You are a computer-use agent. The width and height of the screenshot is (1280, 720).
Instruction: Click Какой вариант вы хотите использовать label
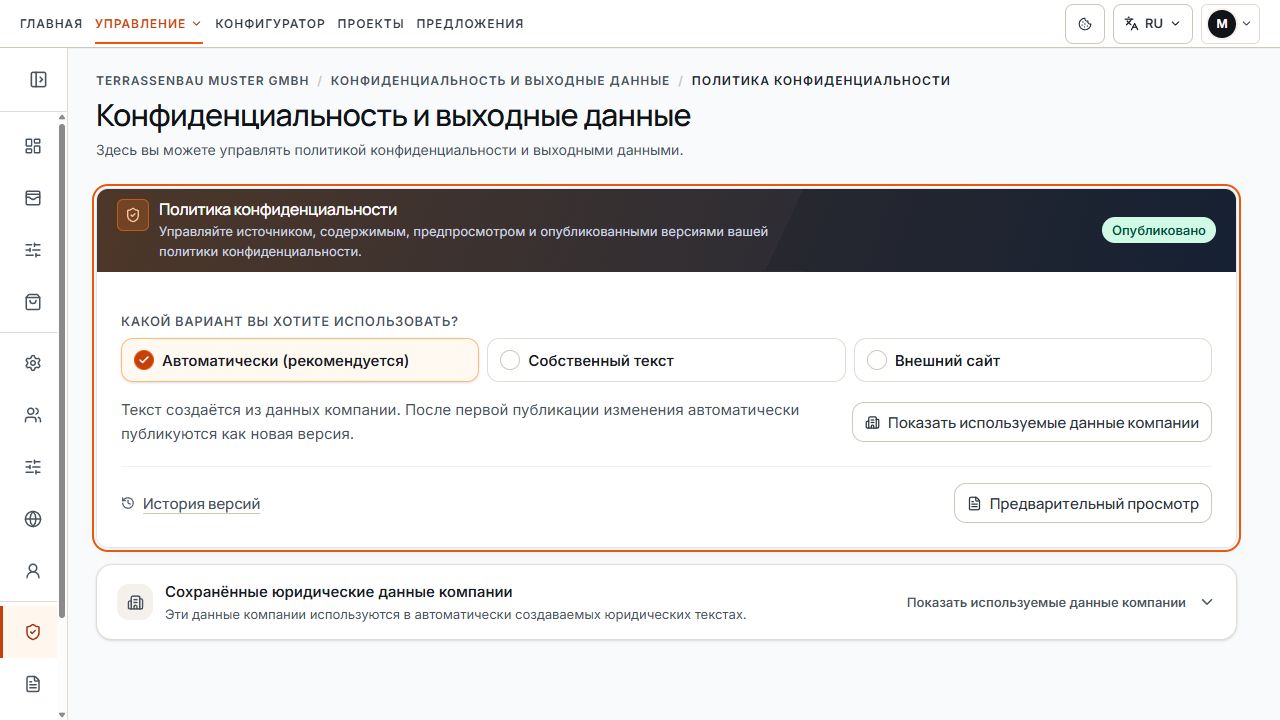tap(289, 321)
